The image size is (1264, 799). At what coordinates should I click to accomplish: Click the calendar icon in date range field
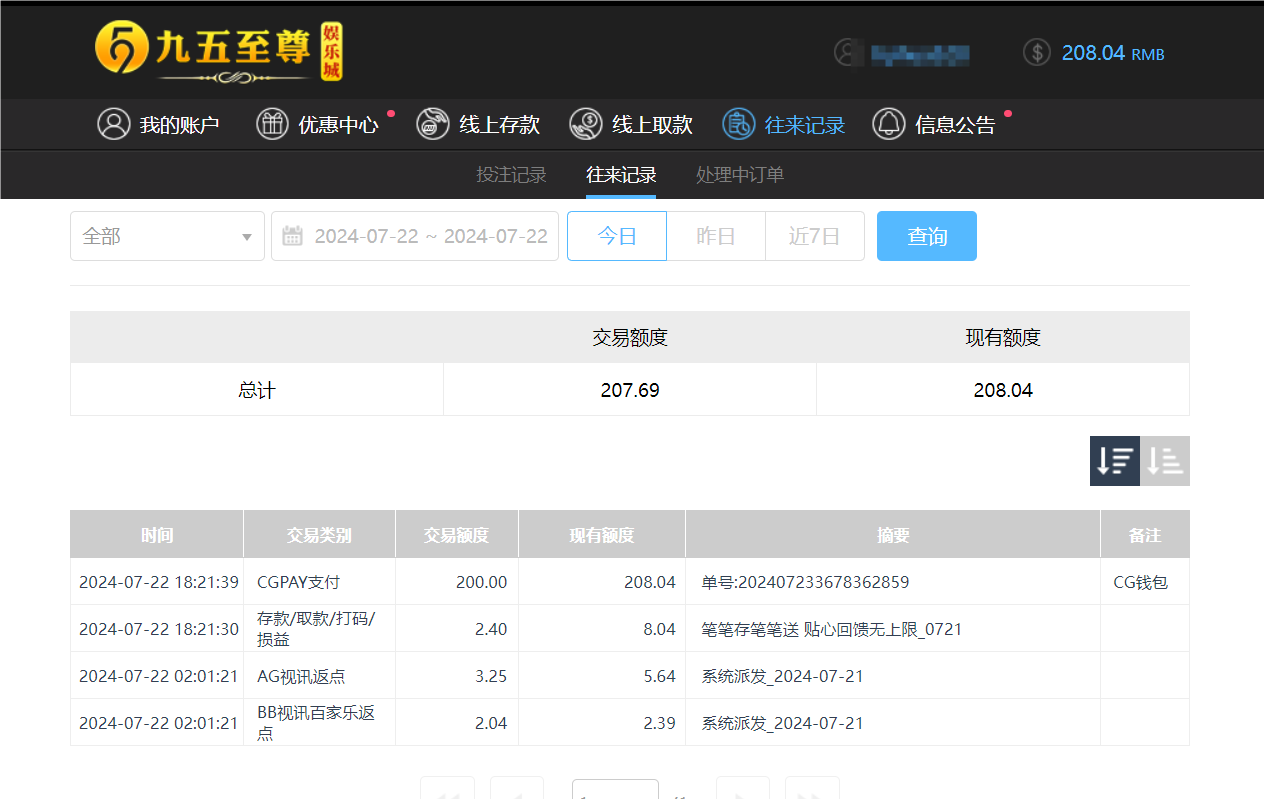(292, 236)
